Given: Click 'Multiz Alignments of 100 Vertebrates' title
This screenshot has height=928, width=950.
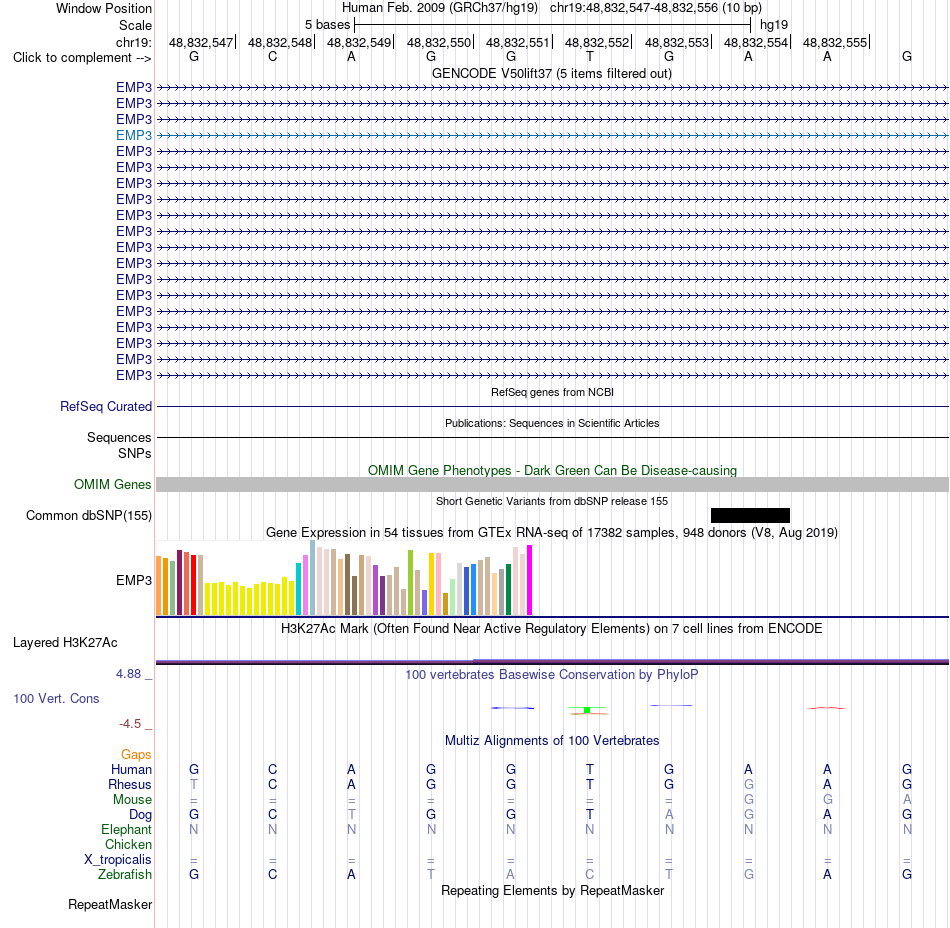Looking at the screenshot, I should [x=552, y=740].
